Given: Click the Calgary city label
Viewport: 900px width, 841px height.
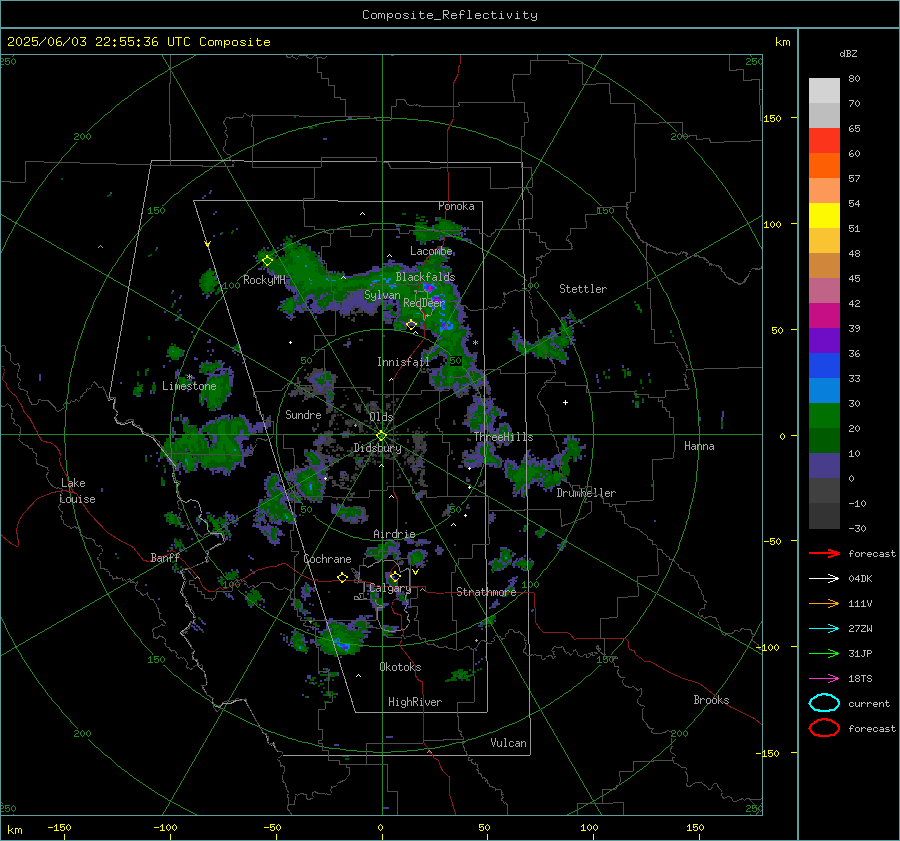Looking at the screenshot, I should (x=390, y=588).
